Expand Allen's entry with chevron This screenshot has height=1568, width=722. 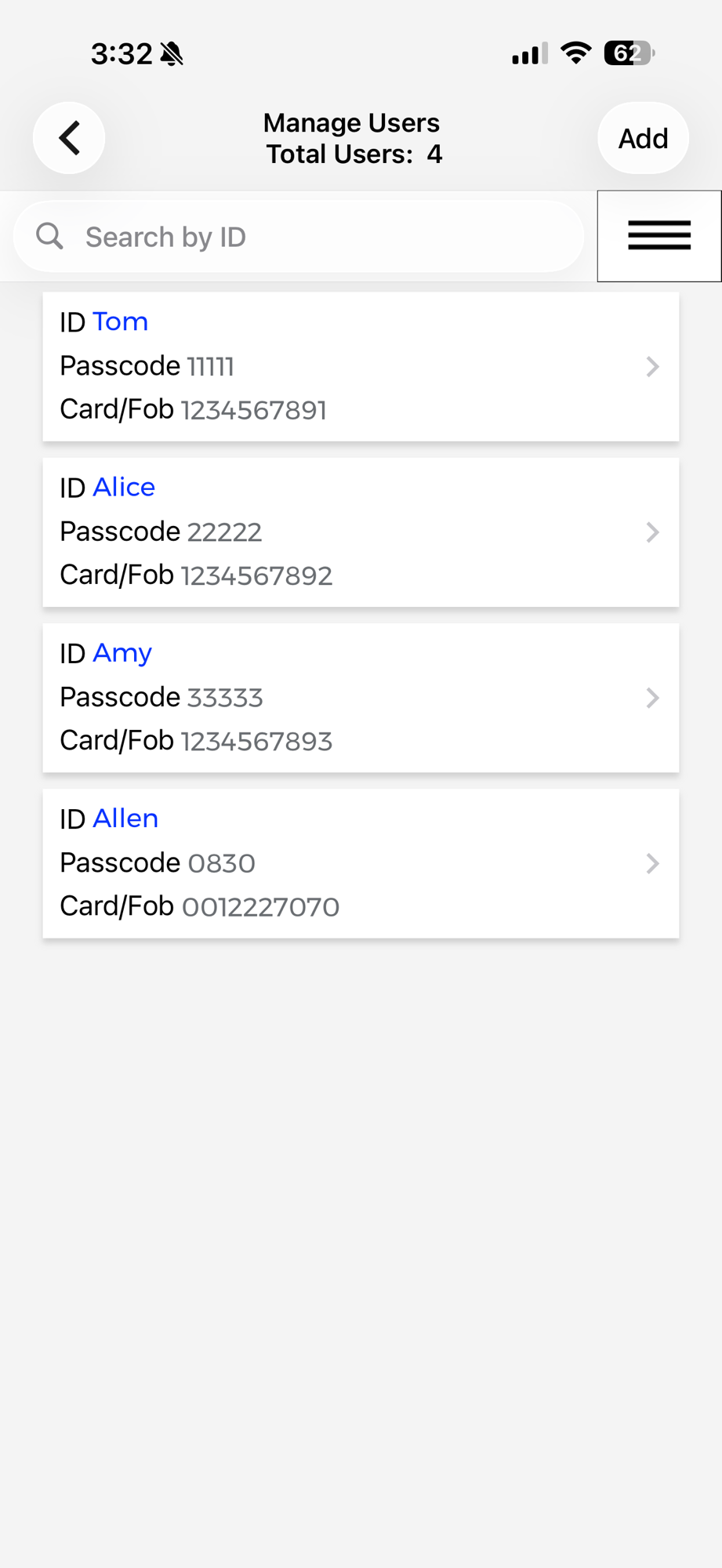pos(652,863)
